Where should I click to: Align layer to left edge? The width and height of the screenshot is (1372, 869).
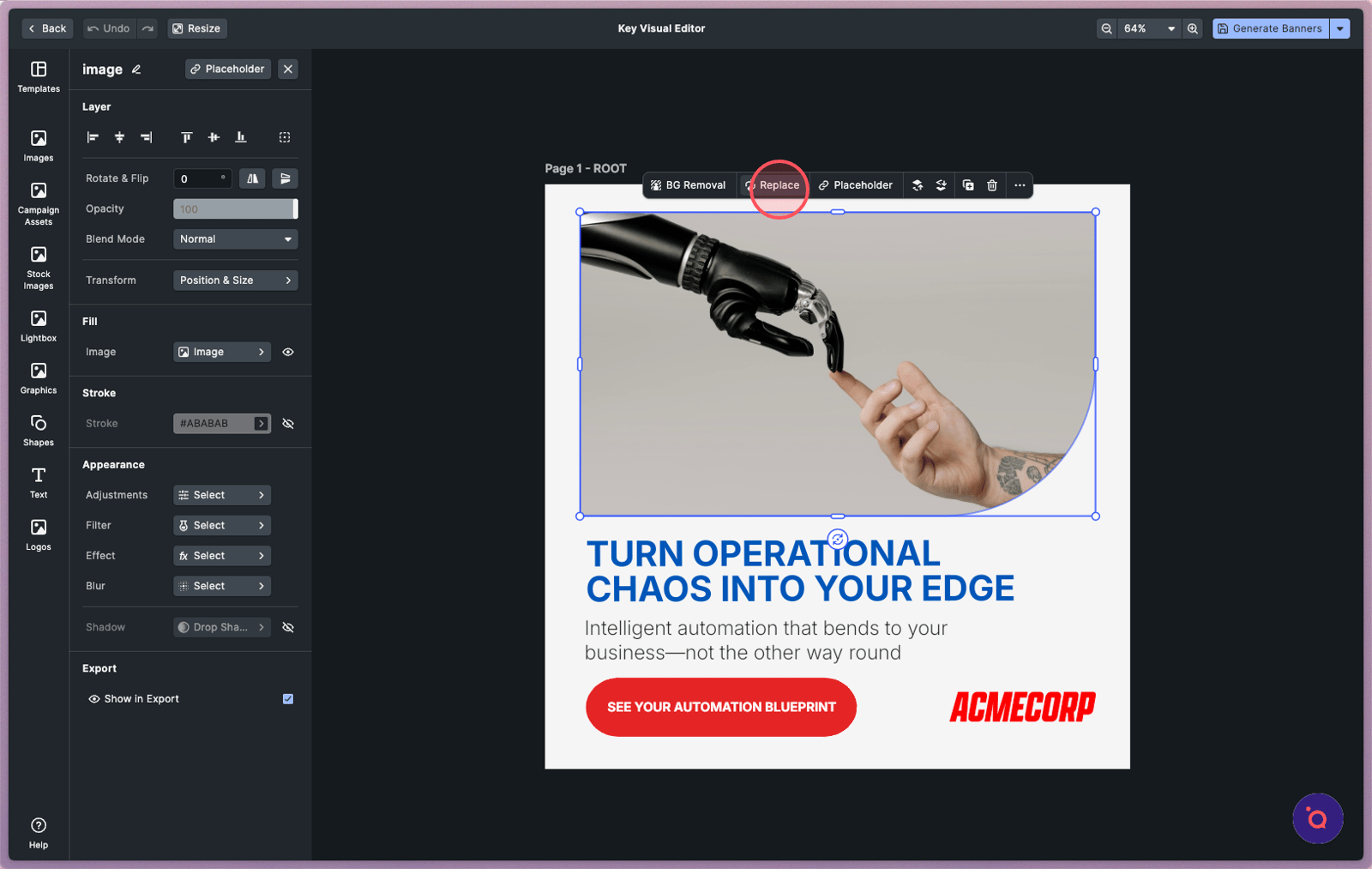tap(93, 137)
